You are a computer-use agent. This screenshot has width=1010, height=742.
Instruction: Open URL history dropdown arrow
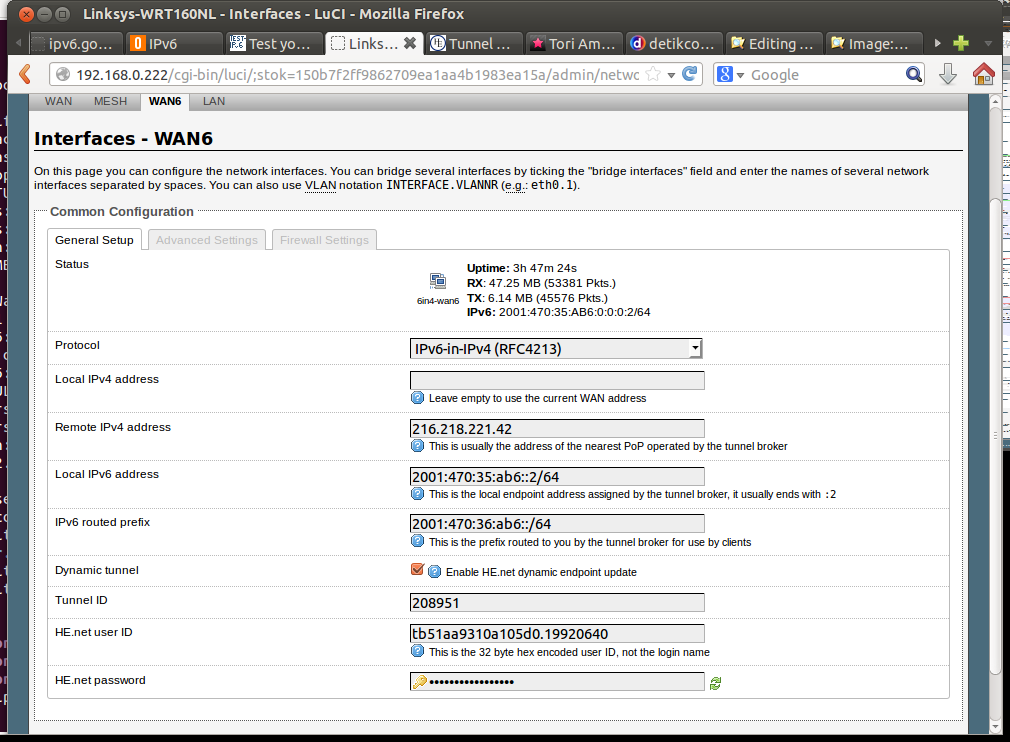(671, 75)
